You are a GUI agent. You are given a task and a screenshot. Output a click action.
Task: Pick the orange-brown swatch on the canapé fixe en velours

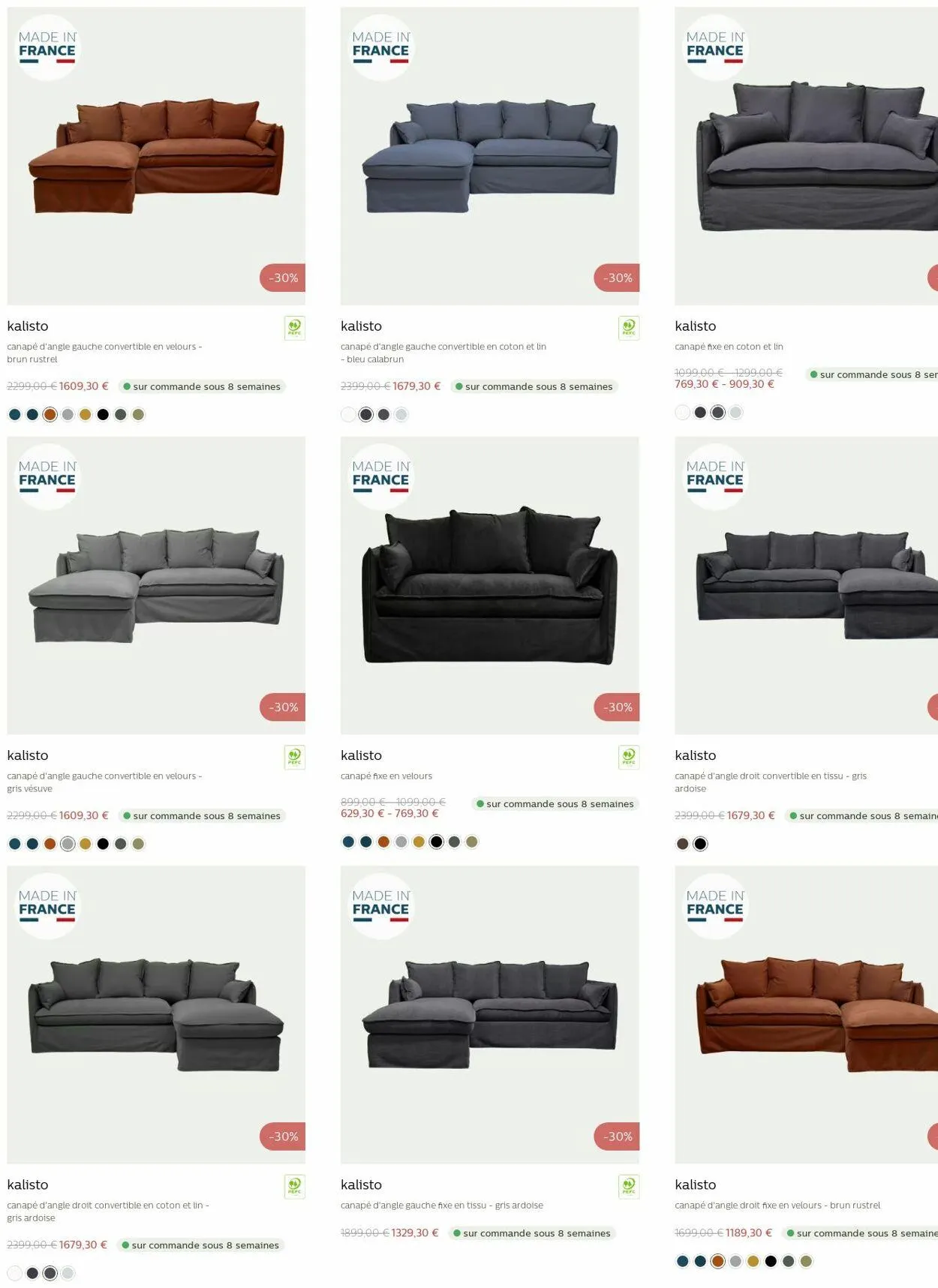(383, 842)
